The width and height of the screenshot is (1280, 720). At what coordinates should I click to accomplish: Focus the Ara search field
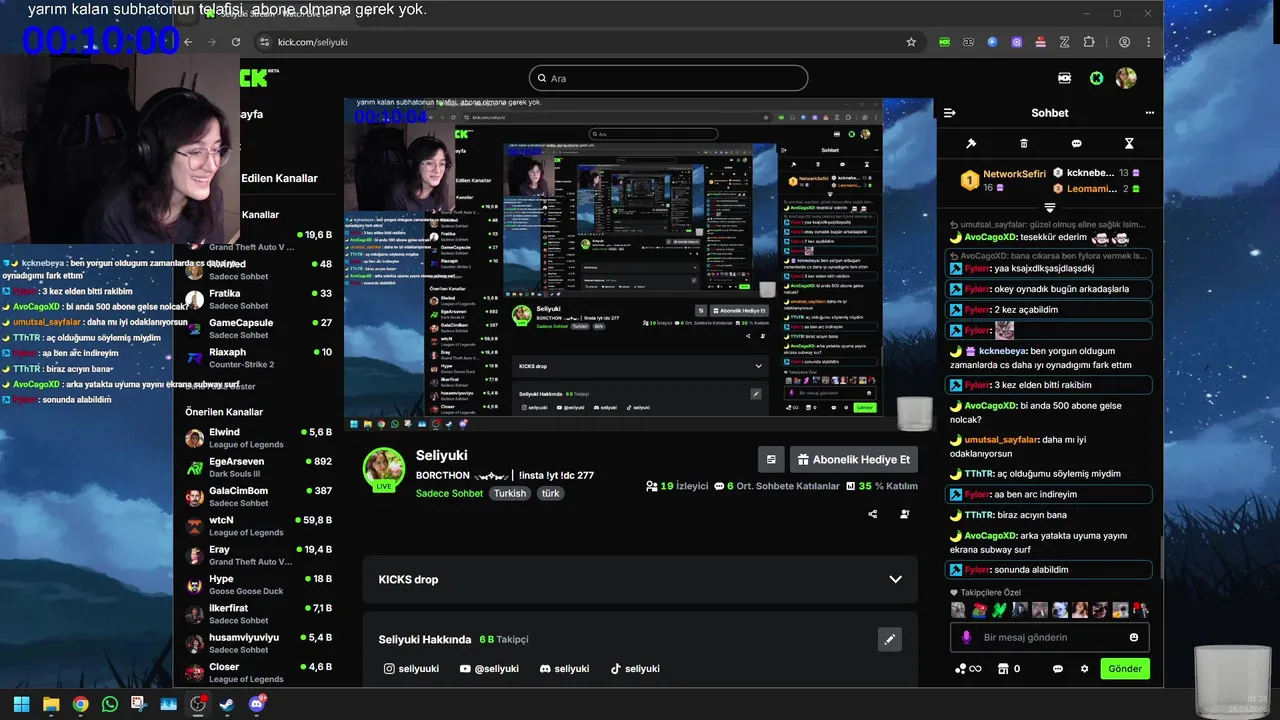668,78
